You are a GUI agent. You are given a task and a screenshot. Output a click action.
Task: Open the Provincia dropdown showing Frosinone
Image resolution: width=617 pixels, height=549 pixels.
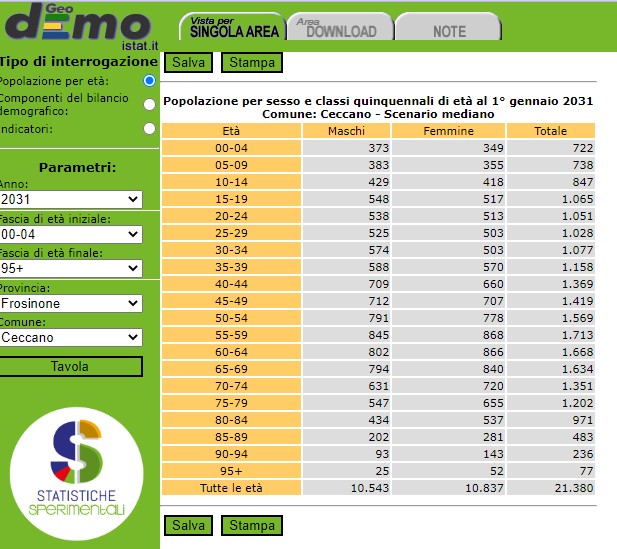71,303
